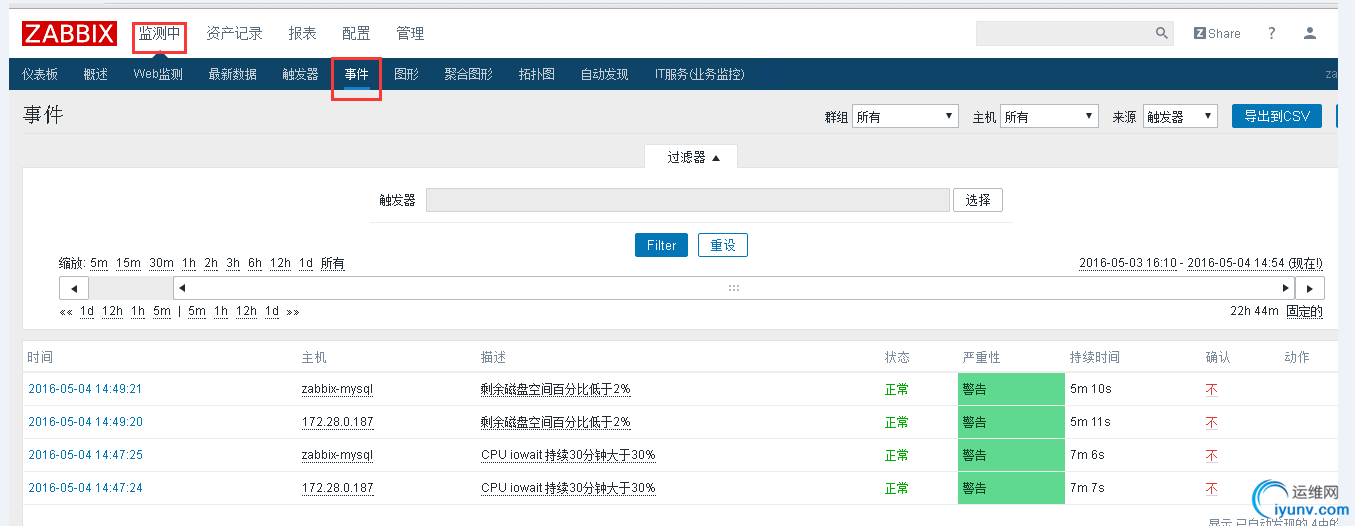
Task: Open the Share icon link
Action: tap(1217, 33)
